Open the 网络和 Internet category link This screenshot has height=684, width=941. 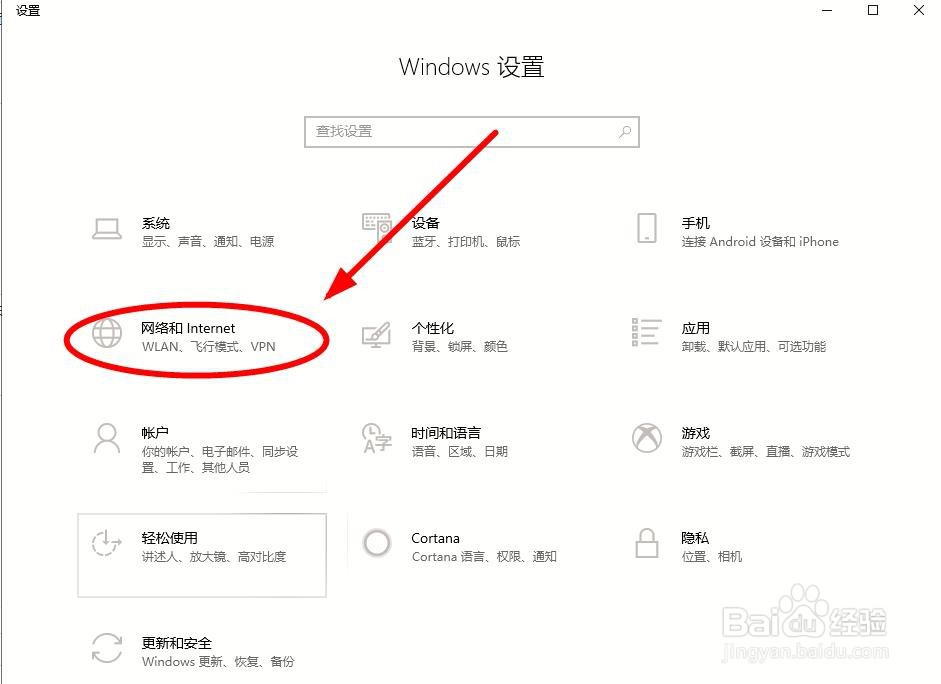188,328
